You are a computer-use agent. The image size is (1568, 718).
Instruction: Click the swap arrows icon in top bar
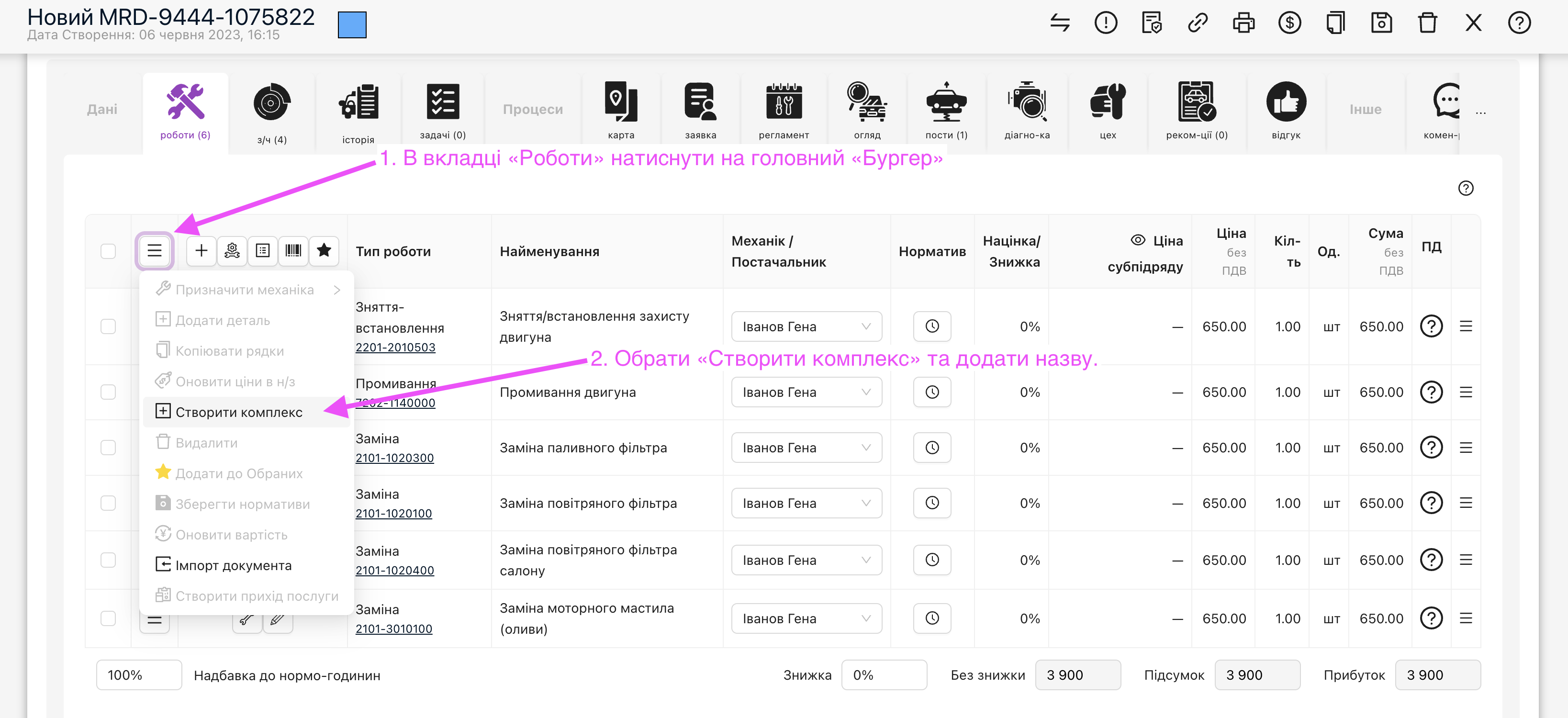(1060, 23)
